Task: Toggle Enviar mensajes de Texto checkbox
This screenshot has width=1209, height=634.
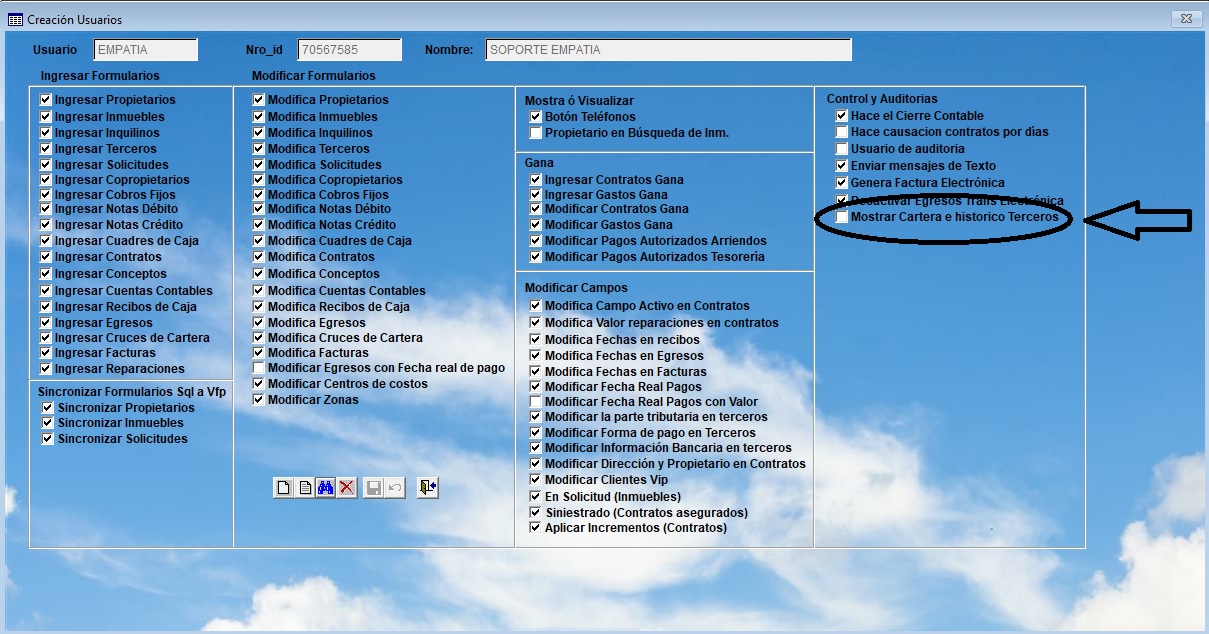Action: [842, 166]
